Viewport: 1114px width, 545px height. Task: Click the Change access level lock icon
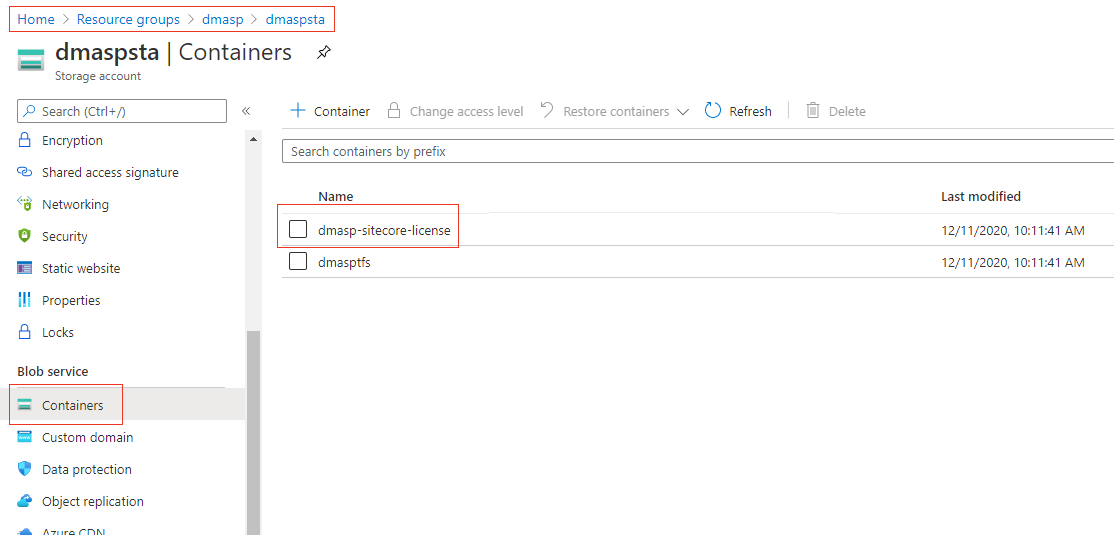point(394,111)
